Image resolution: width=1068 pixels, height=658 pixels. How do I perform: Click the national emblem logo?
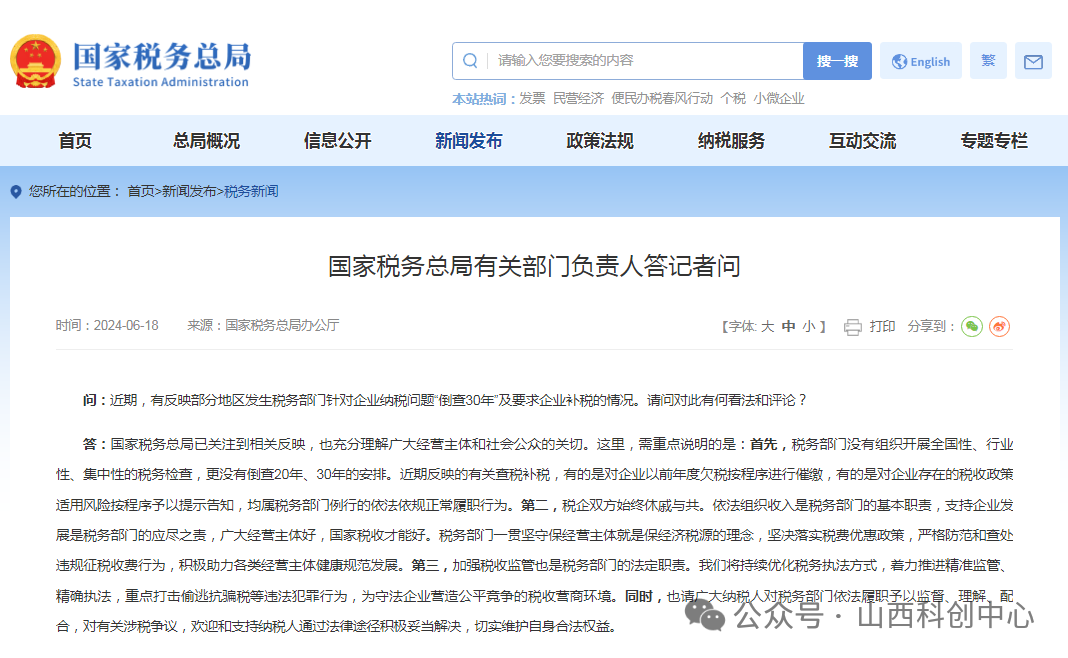pos(37,60)
